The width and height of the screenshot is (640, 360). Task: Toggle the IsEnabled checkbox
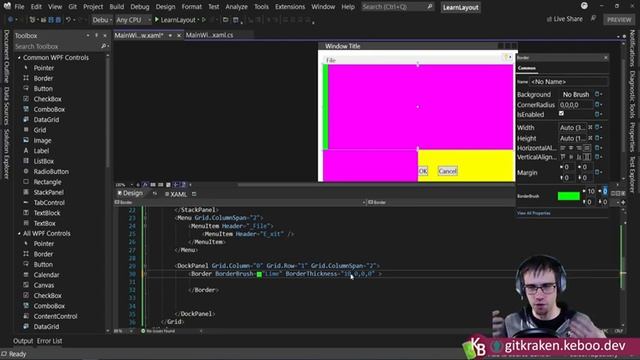561,113
